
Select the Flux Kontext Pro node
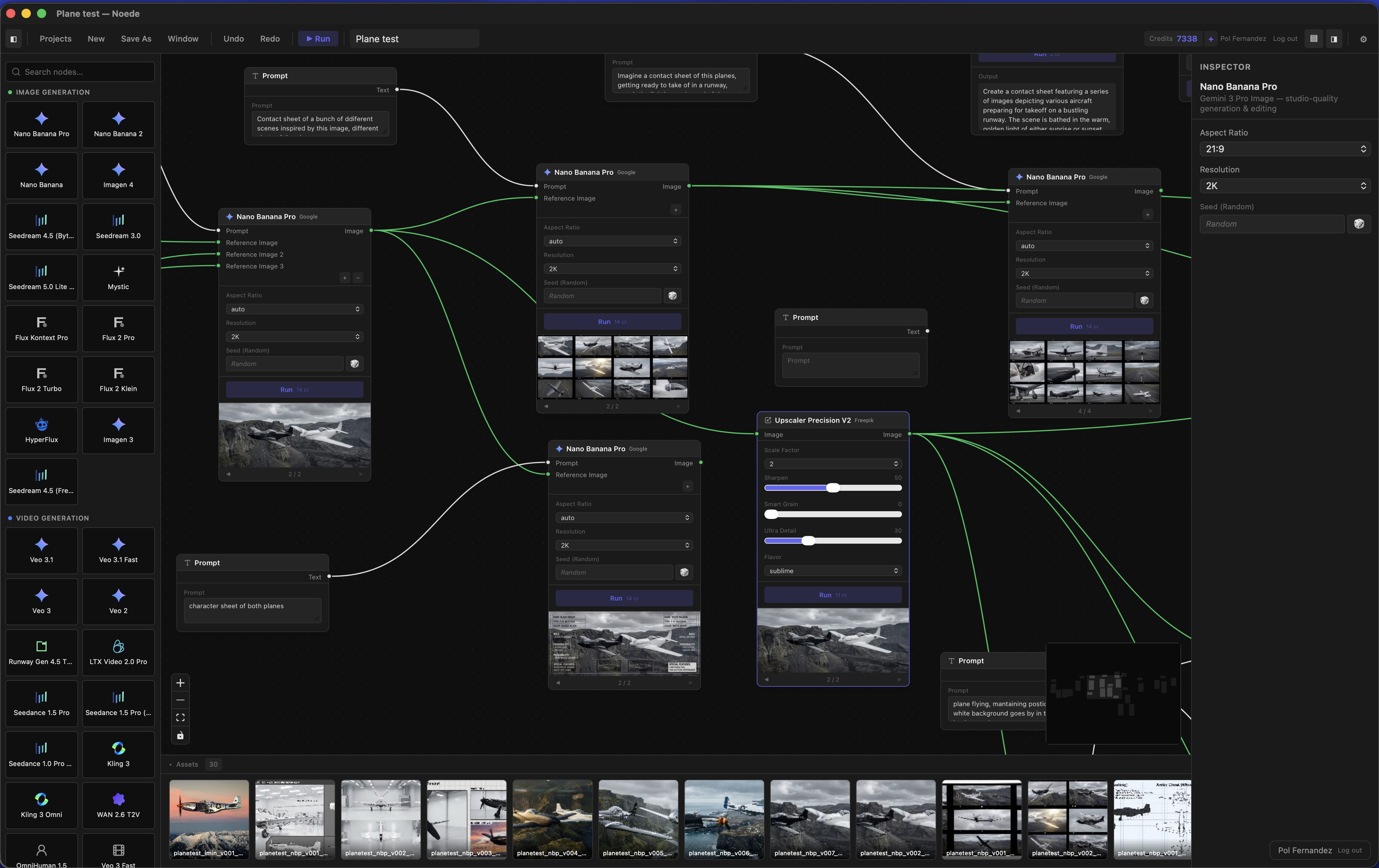tap(41, 328)
